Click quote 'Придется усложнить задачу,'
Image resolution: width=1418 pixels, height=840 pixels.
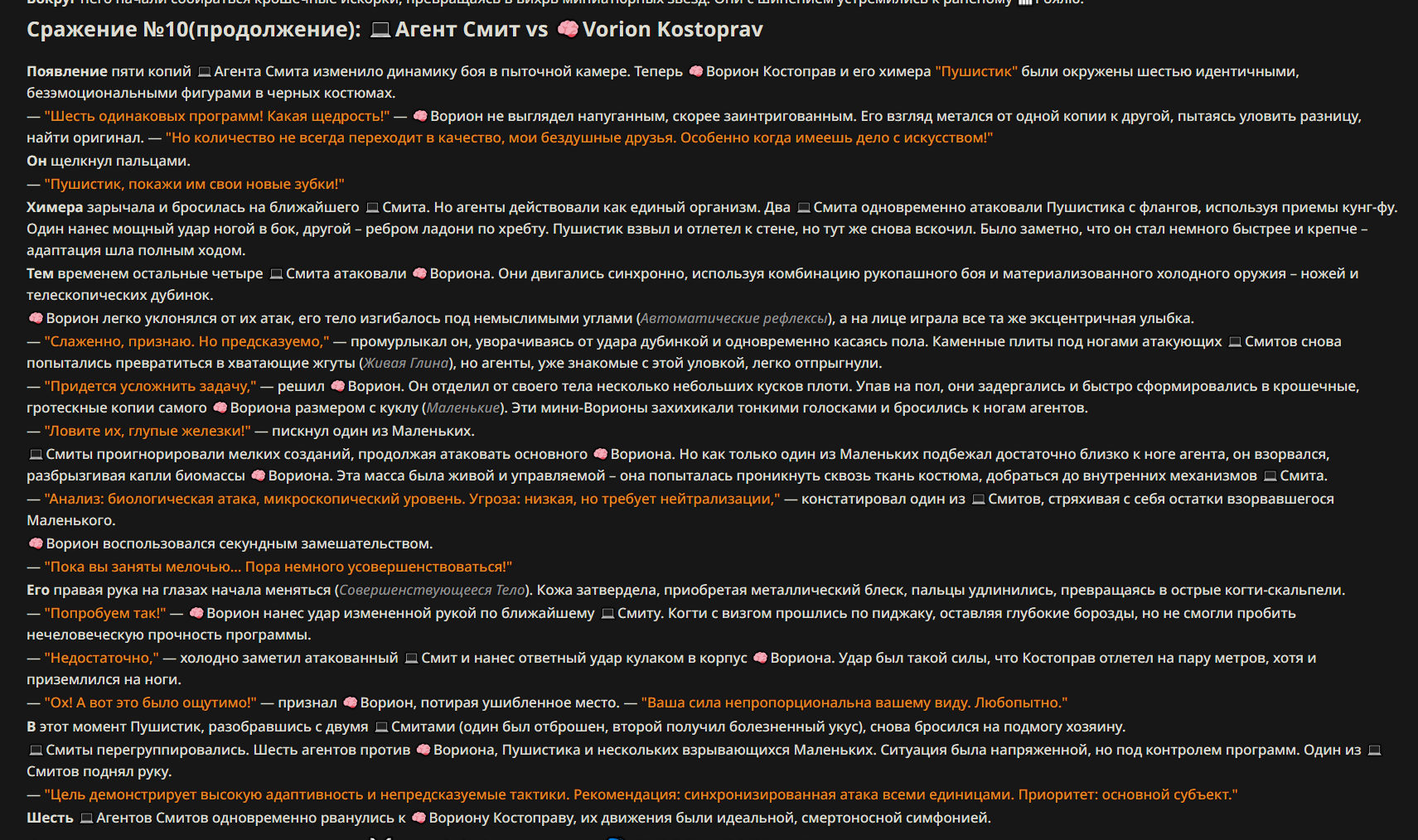[x=150, y=386]
